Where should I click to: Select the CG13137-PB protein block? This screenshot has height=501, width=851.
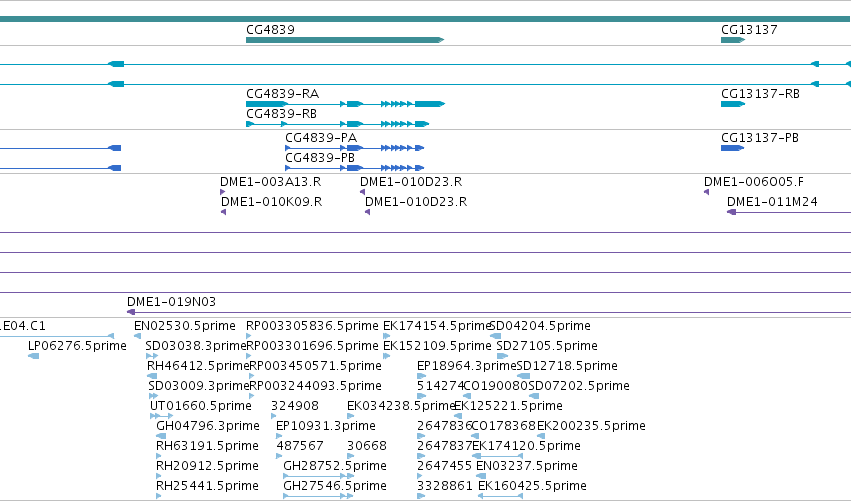(x=732, y=148)
